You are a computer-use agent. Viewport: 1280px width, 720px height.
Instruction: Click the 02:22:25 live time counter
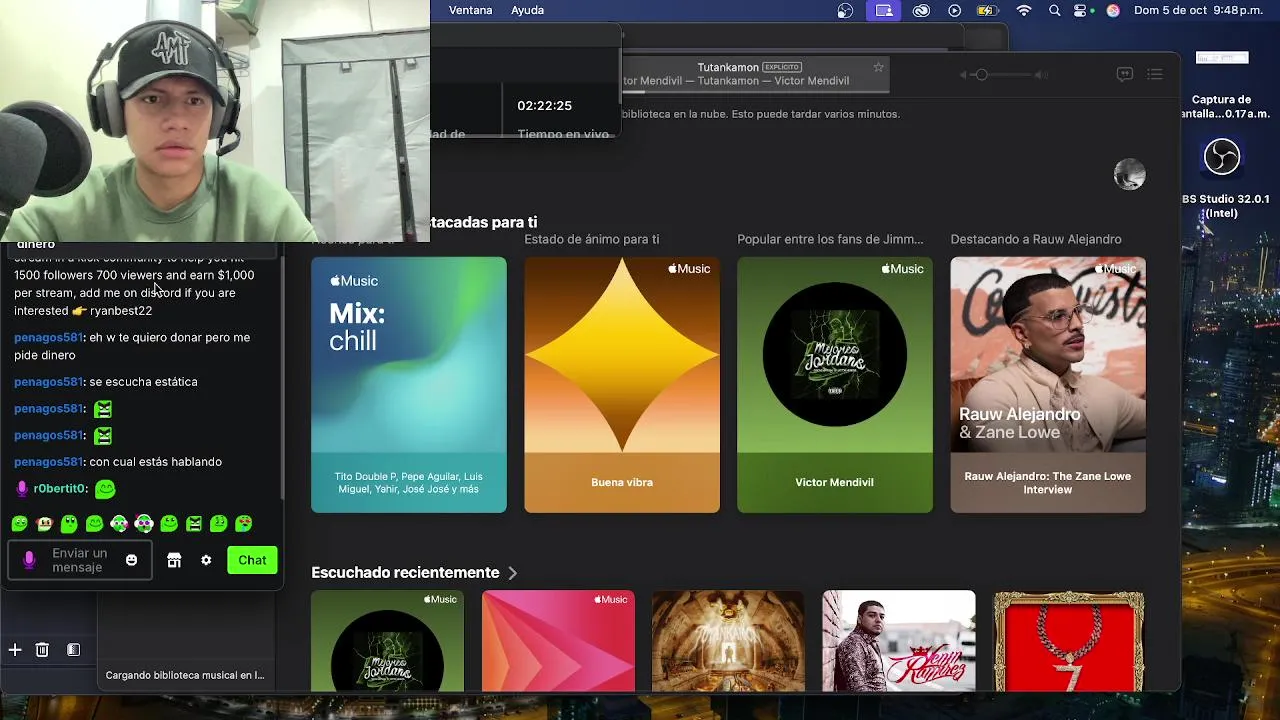(x=544, y=106)
